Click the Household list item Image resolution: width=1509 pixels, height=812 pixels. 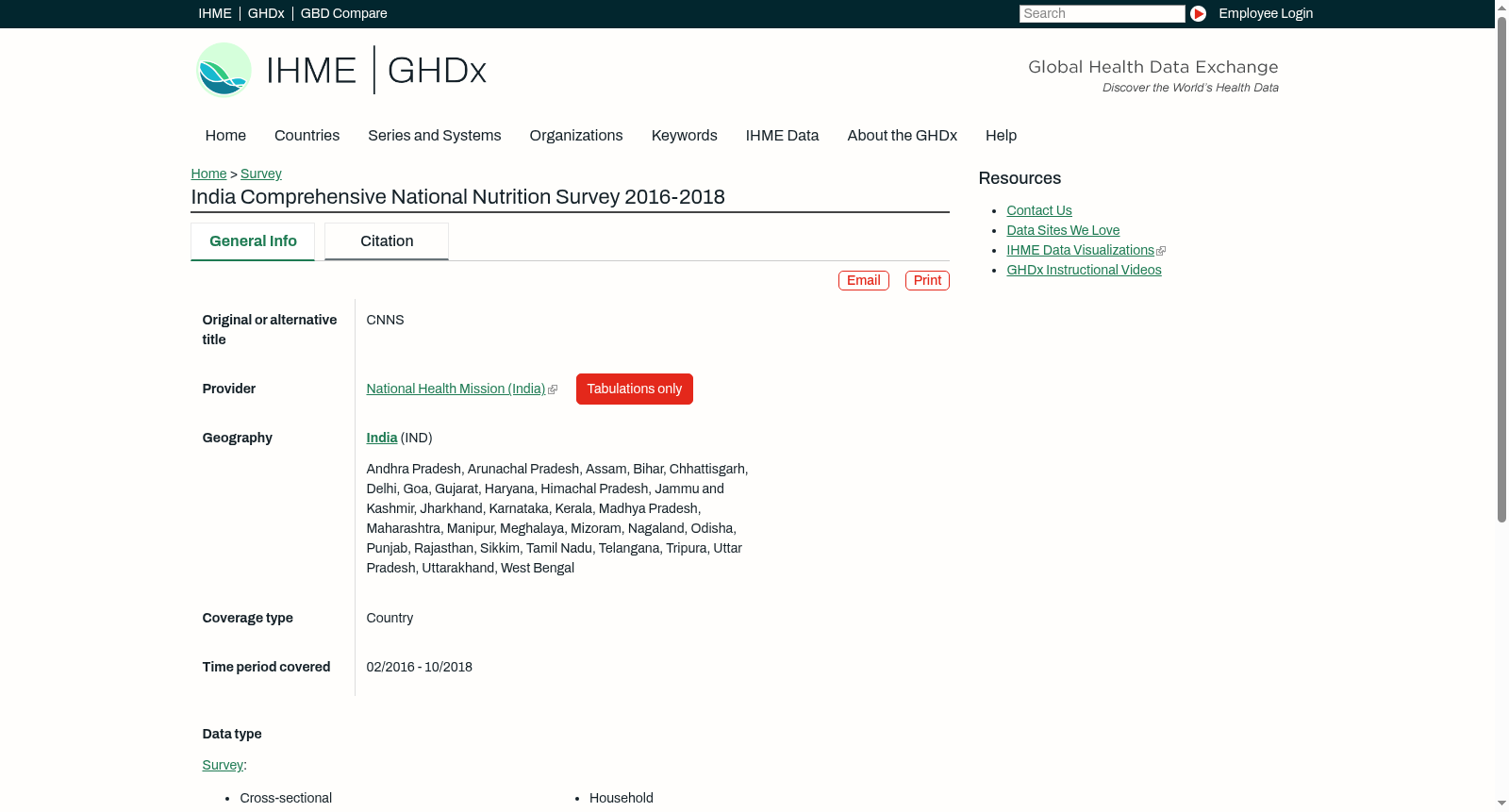pyautogui.click(x=622, y=798)
